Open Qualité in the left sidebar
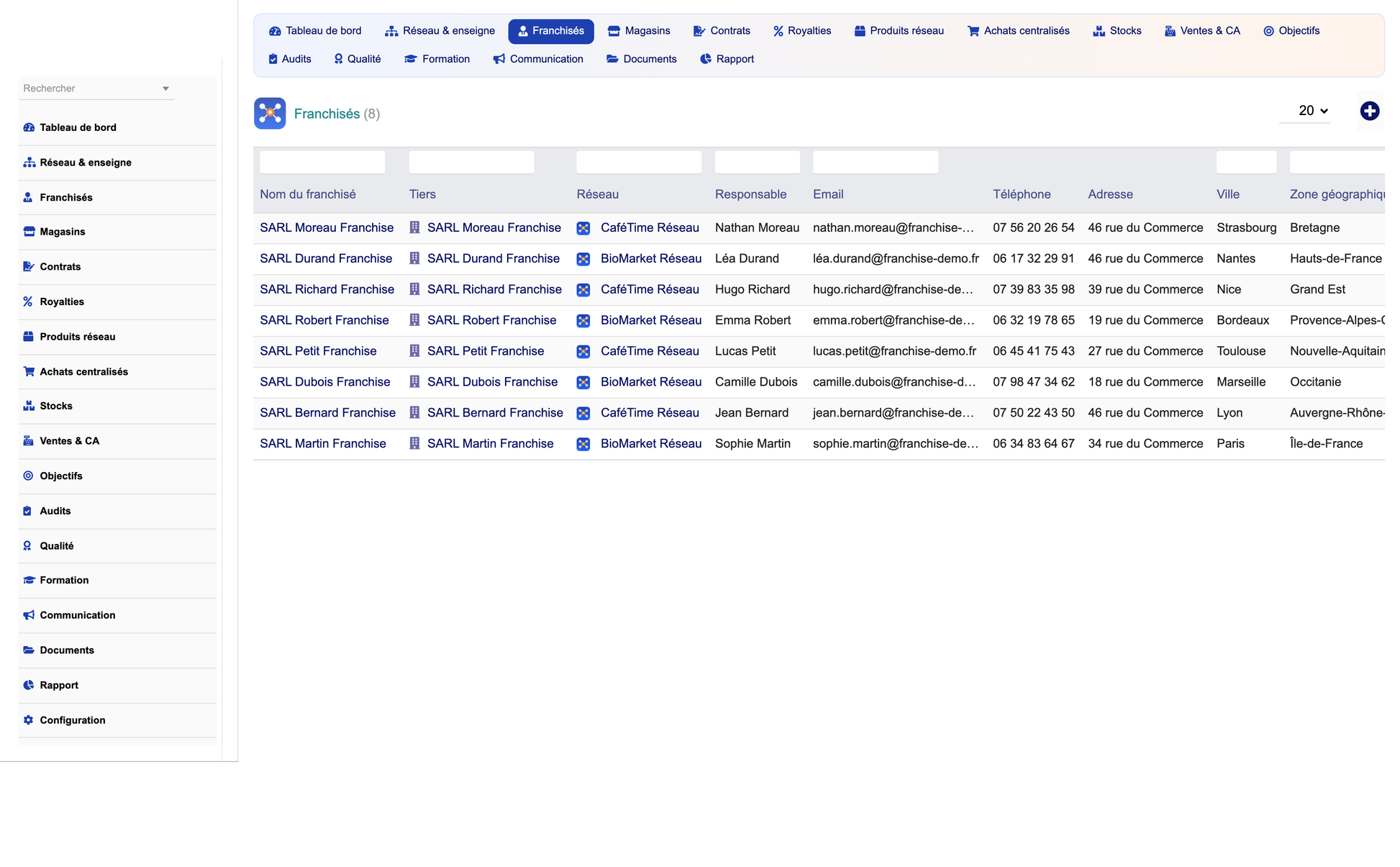Image resolution: width=1400 pixels, height=867 pixels. point(117,546)
